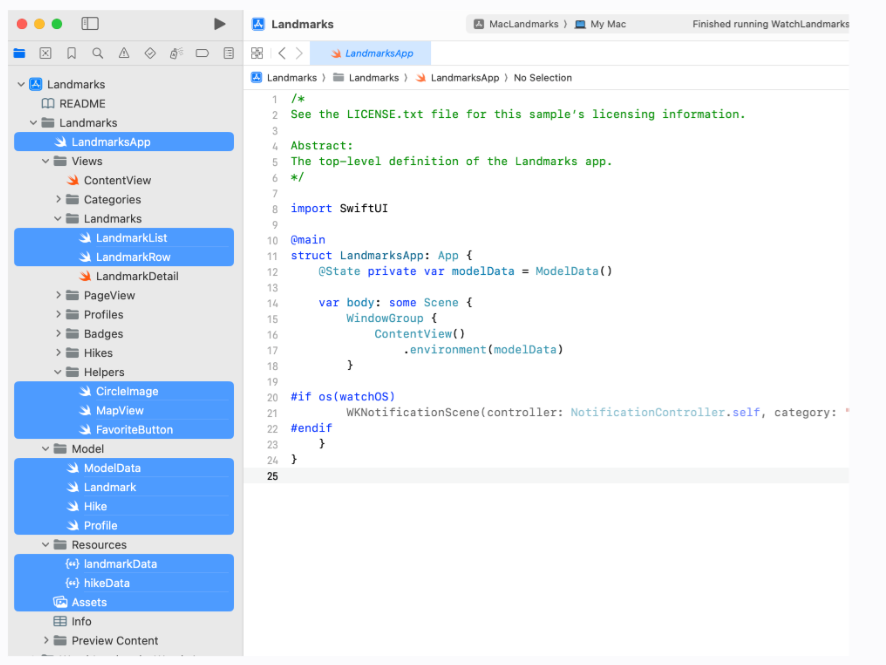
Task: Collapse the Helpers folder
Action: point(58,372)
